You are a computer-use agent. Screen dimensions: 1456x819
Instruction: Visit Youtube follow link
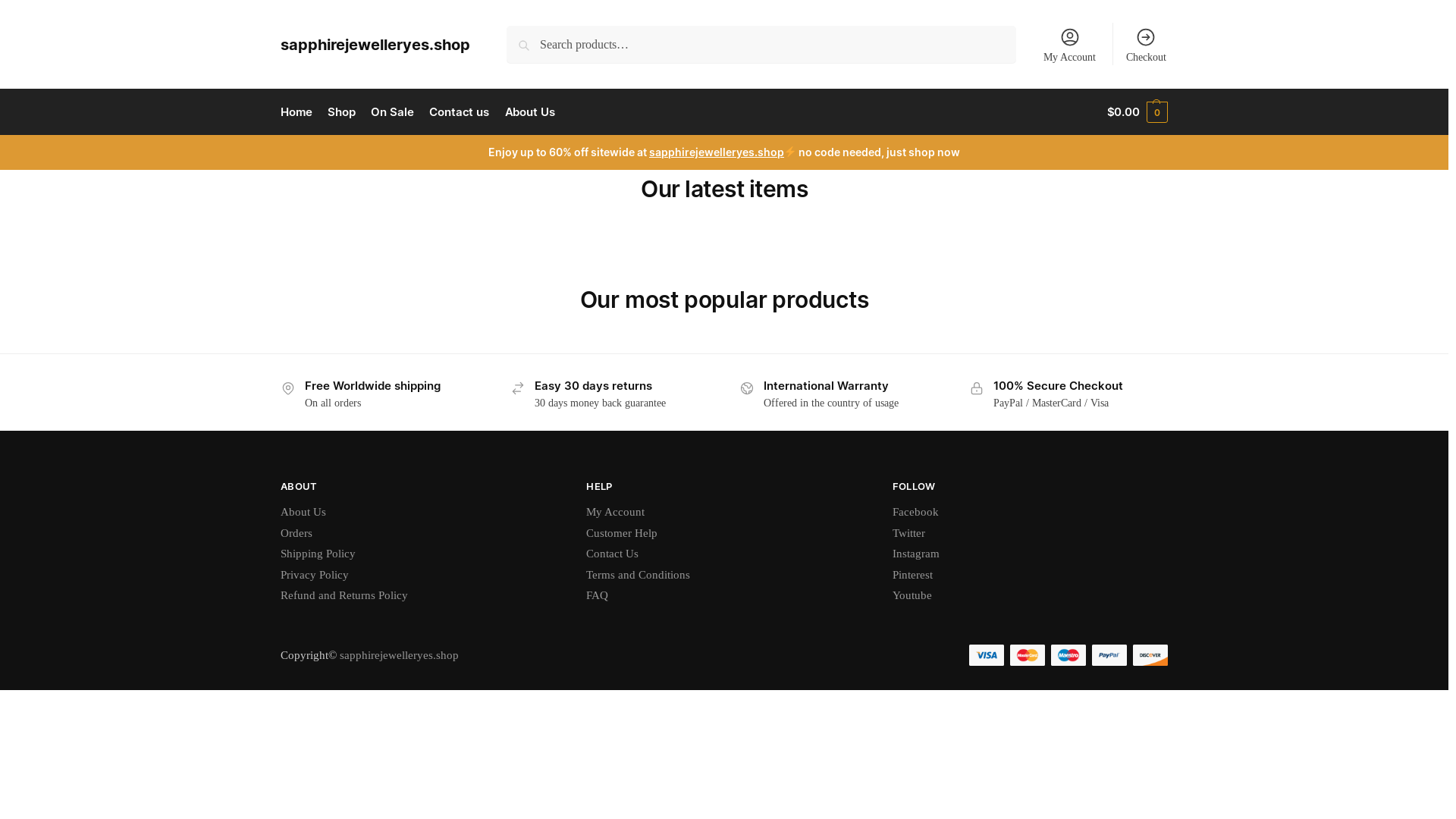[912, 595]
